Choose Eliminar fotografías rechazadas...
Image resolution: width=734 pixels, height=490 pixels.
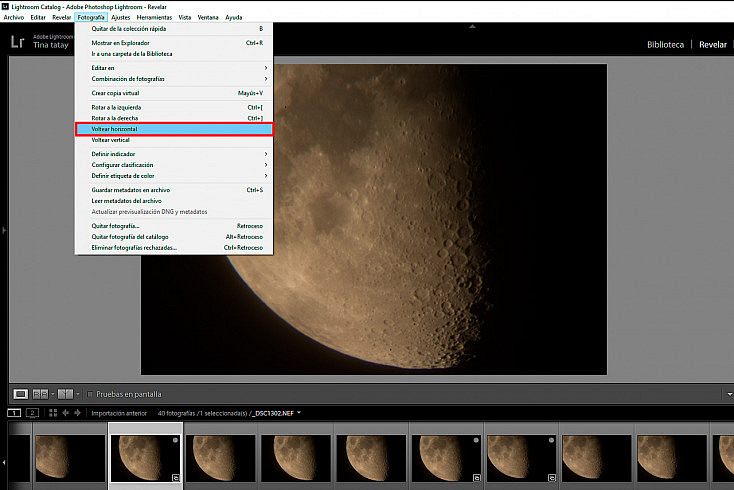174,248
